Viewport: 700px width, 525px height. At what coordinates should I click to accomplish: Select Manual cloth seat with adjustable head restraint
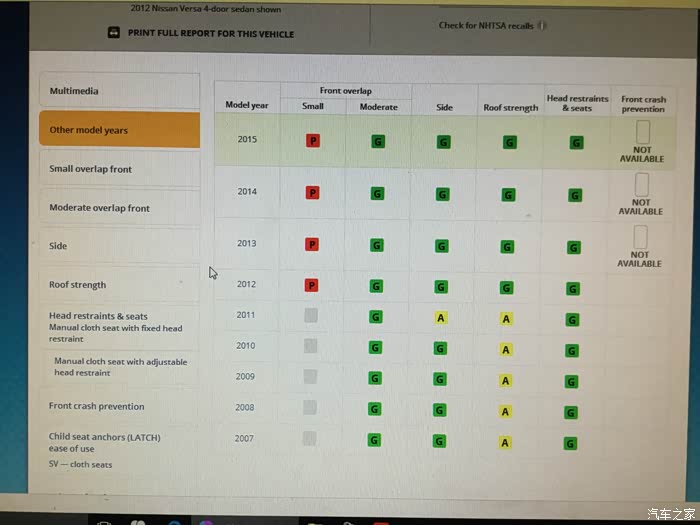coord(120,367)
